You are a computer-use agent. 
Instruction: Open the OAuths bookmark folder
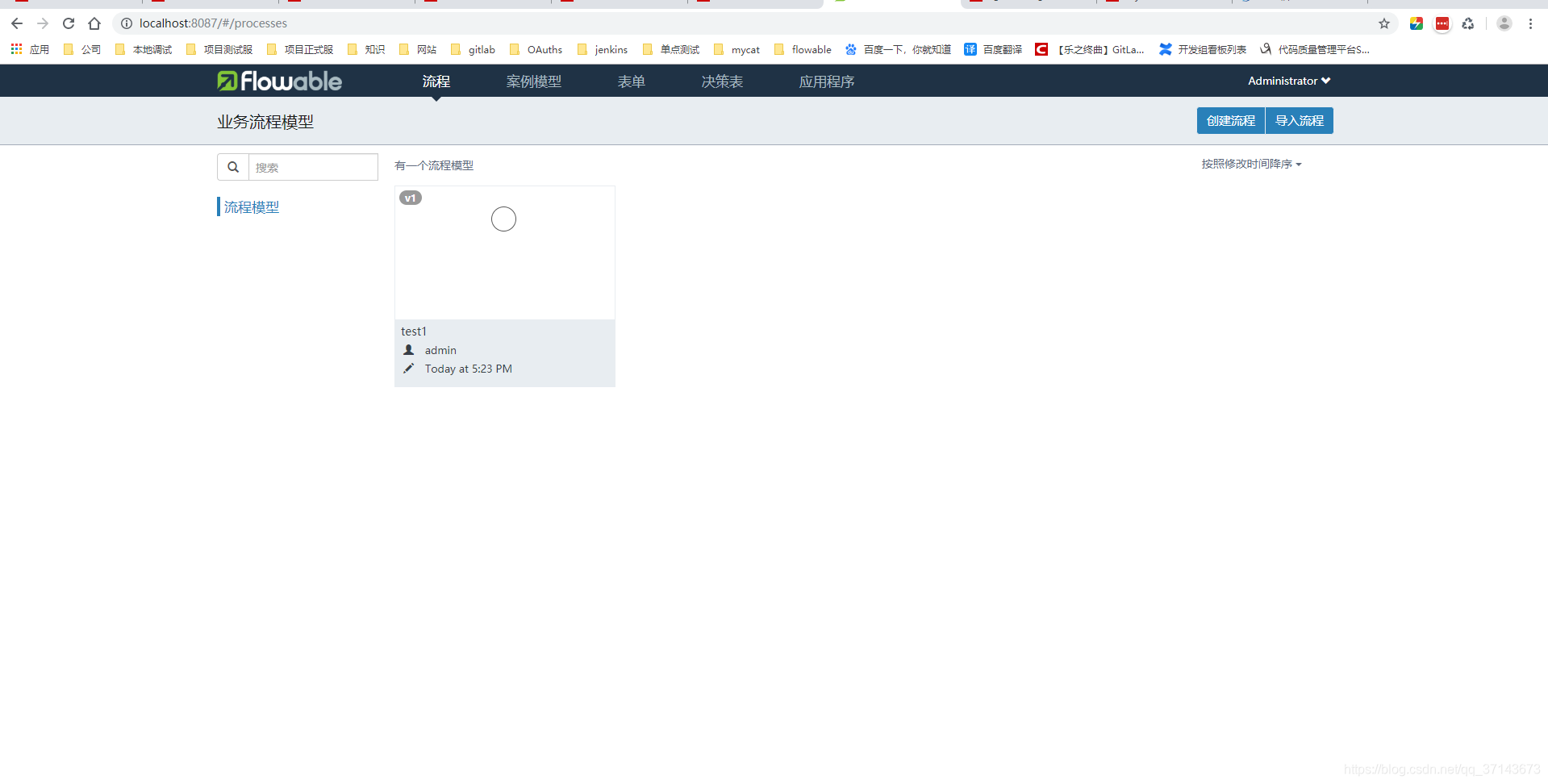click(536, 49)
